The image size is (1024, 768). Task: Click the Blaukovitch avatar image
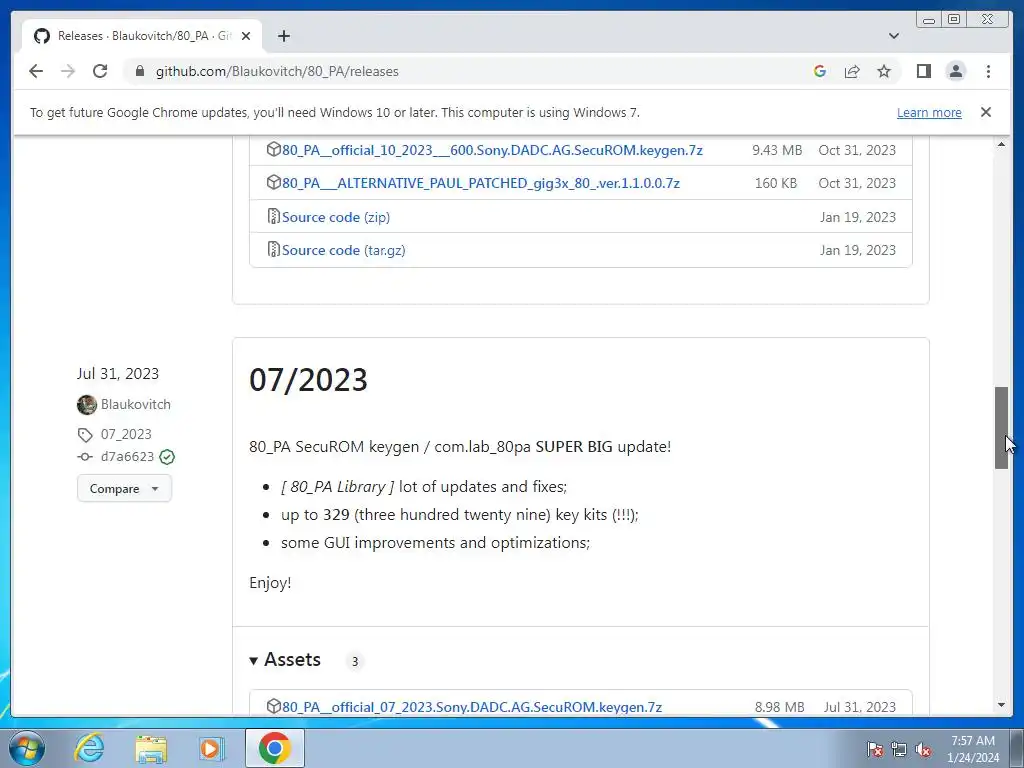87,405
